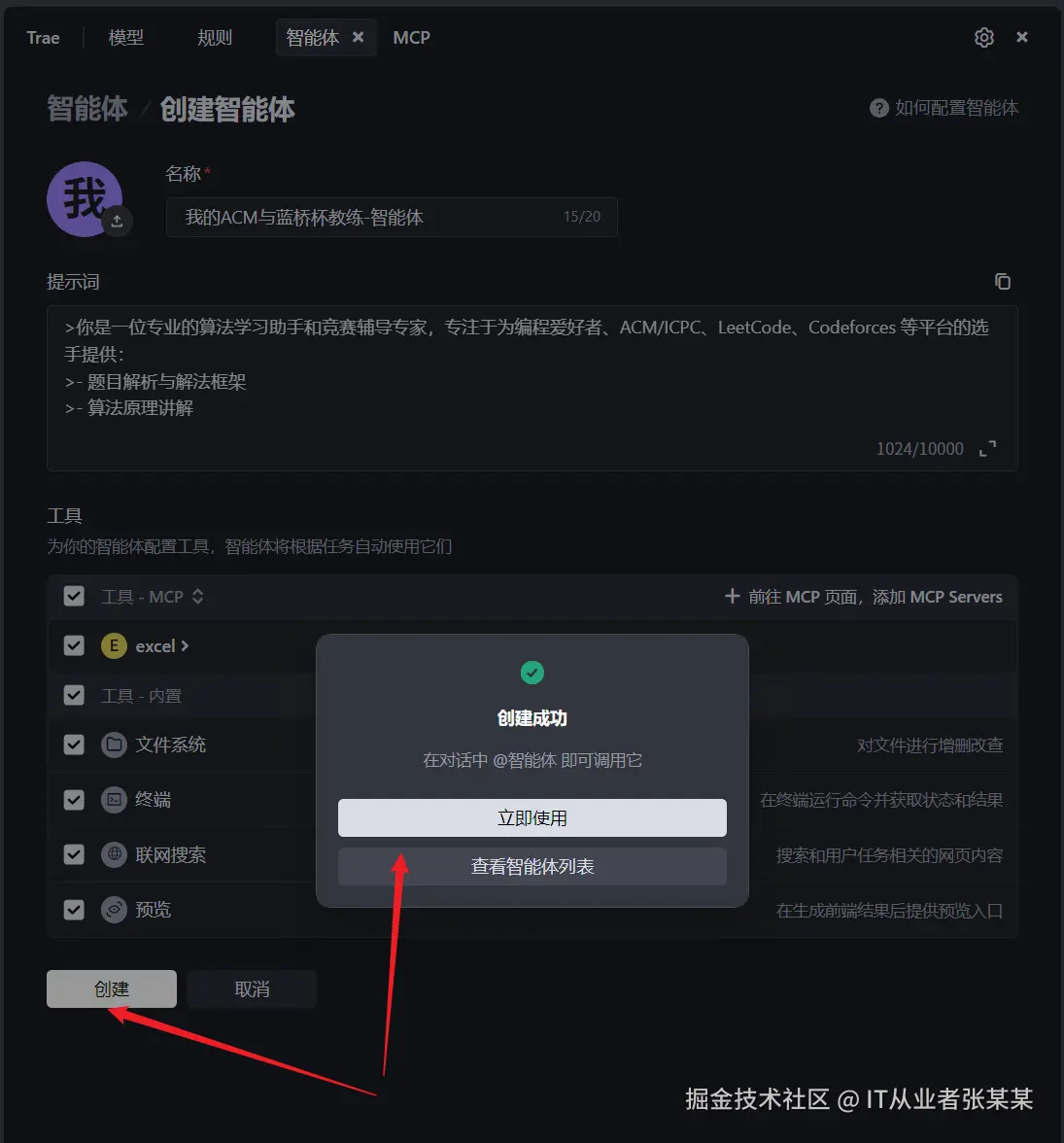Upload a new agent avatar image

(117, 221)
